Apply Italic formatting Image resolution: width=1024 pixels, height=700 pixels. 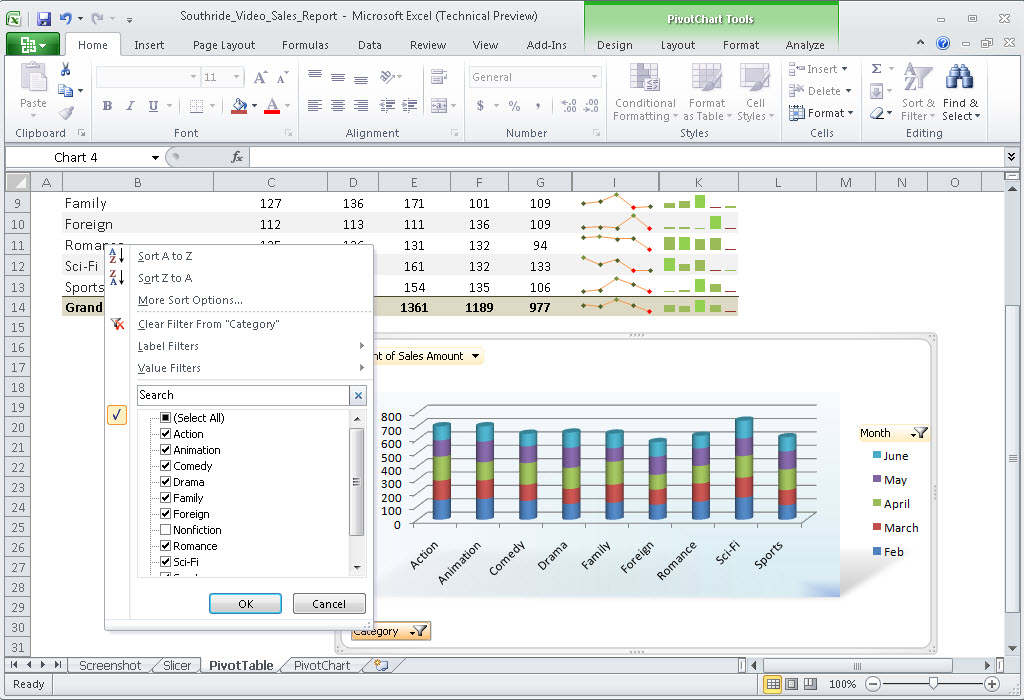point(130,106)
